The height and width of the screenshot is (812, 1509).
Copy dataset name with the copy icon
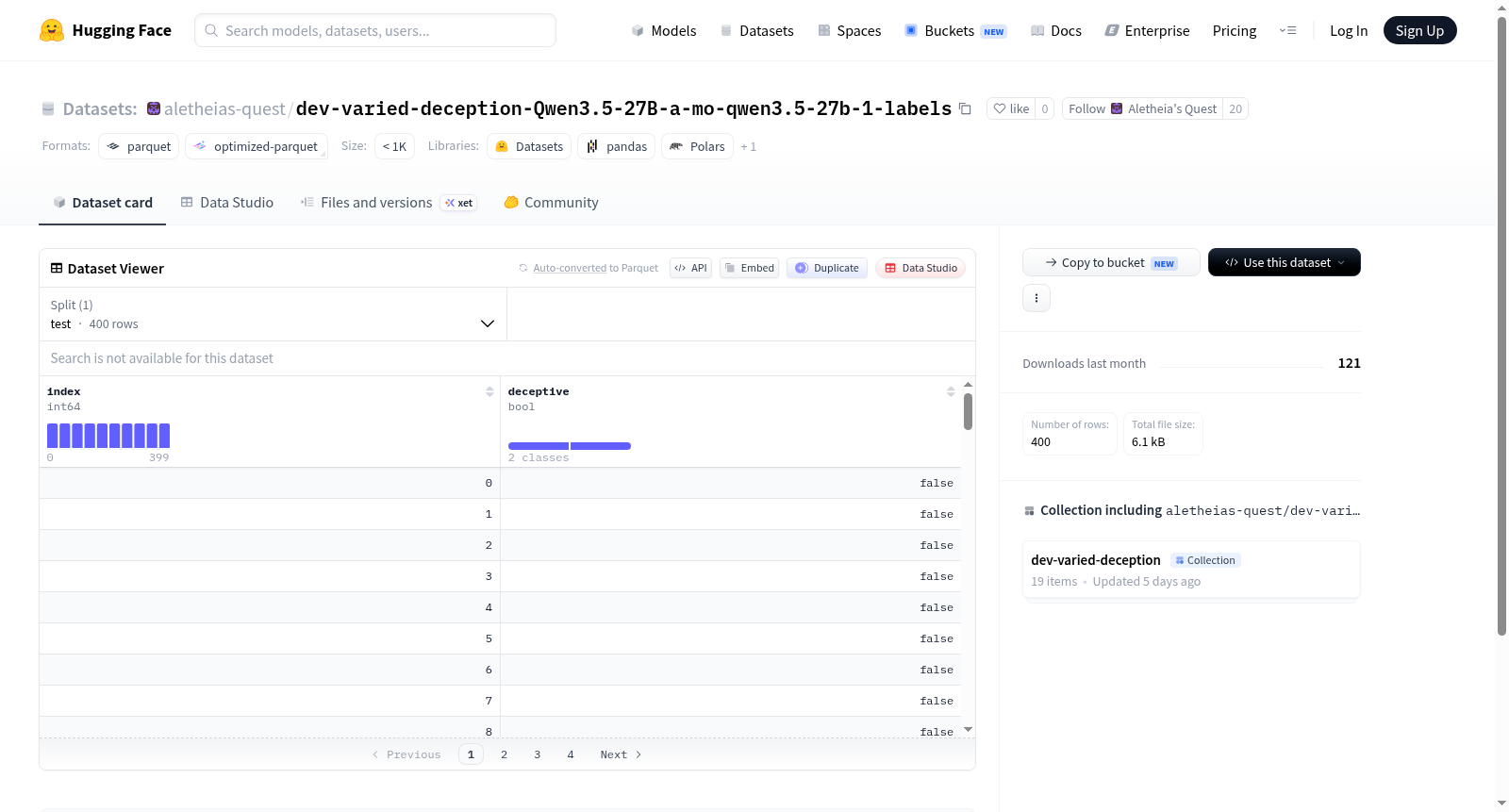[x=965, y=108]
